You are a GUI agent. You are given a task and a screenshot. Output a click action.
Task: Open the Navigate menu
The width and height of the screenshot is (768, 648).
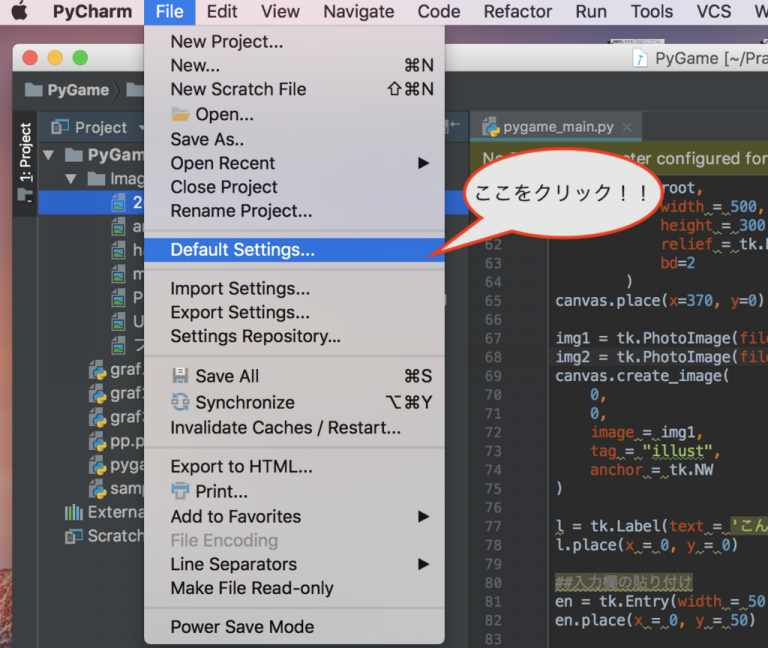coord(359,11)
